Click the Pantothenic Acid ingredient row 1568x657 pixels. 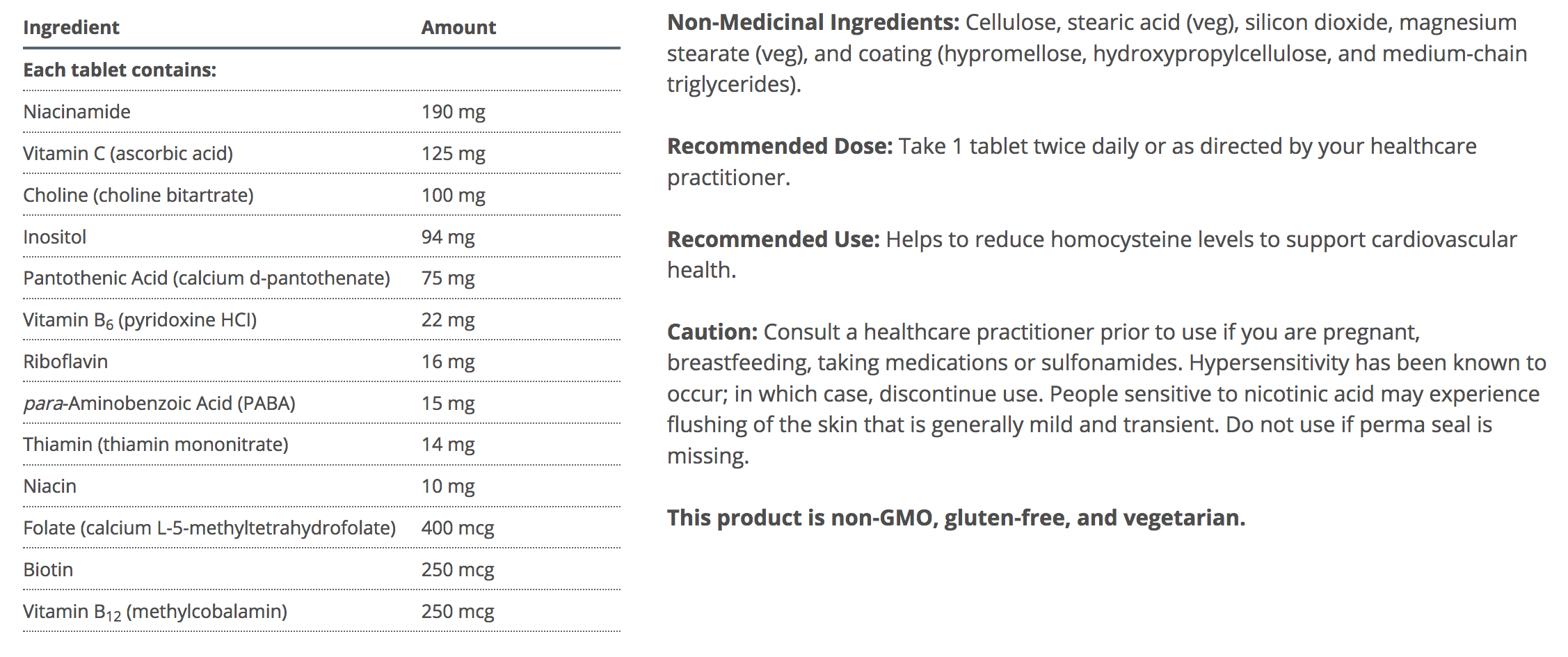tap(207, 278)
